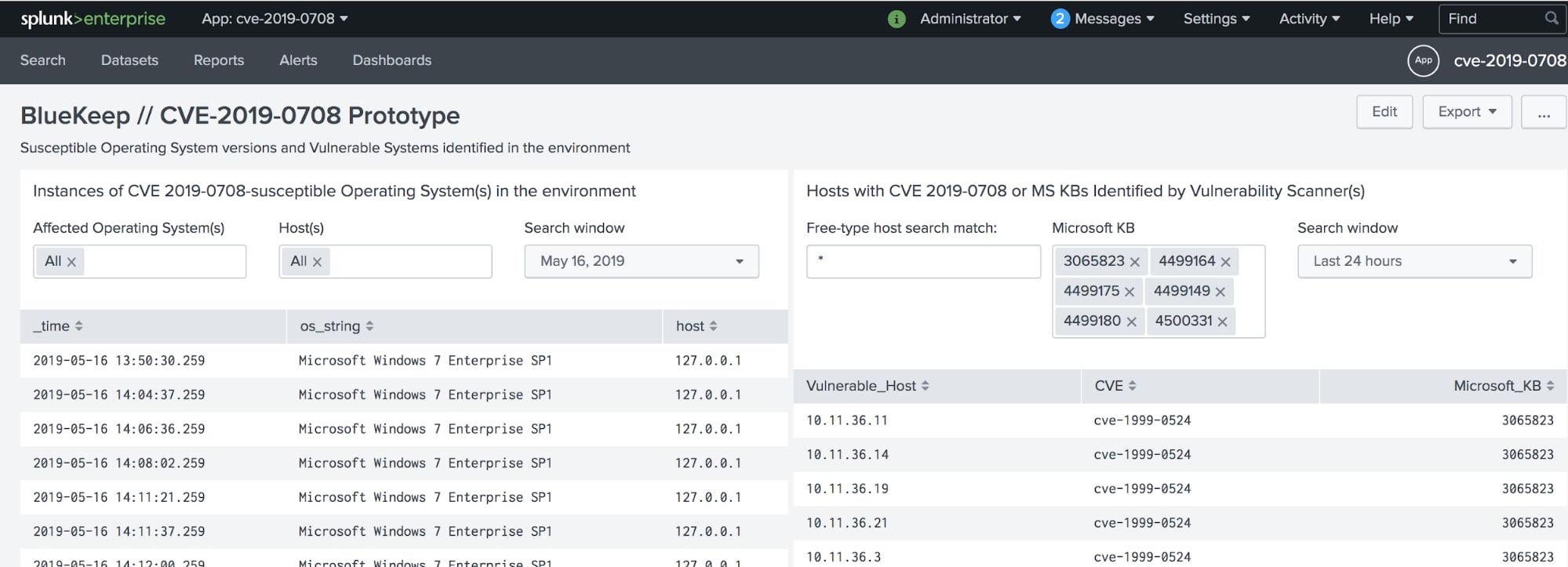This screenshot has width=1568, height=567.
Task: Click the cve-2019-0708 app name link
Action: 1510,60
